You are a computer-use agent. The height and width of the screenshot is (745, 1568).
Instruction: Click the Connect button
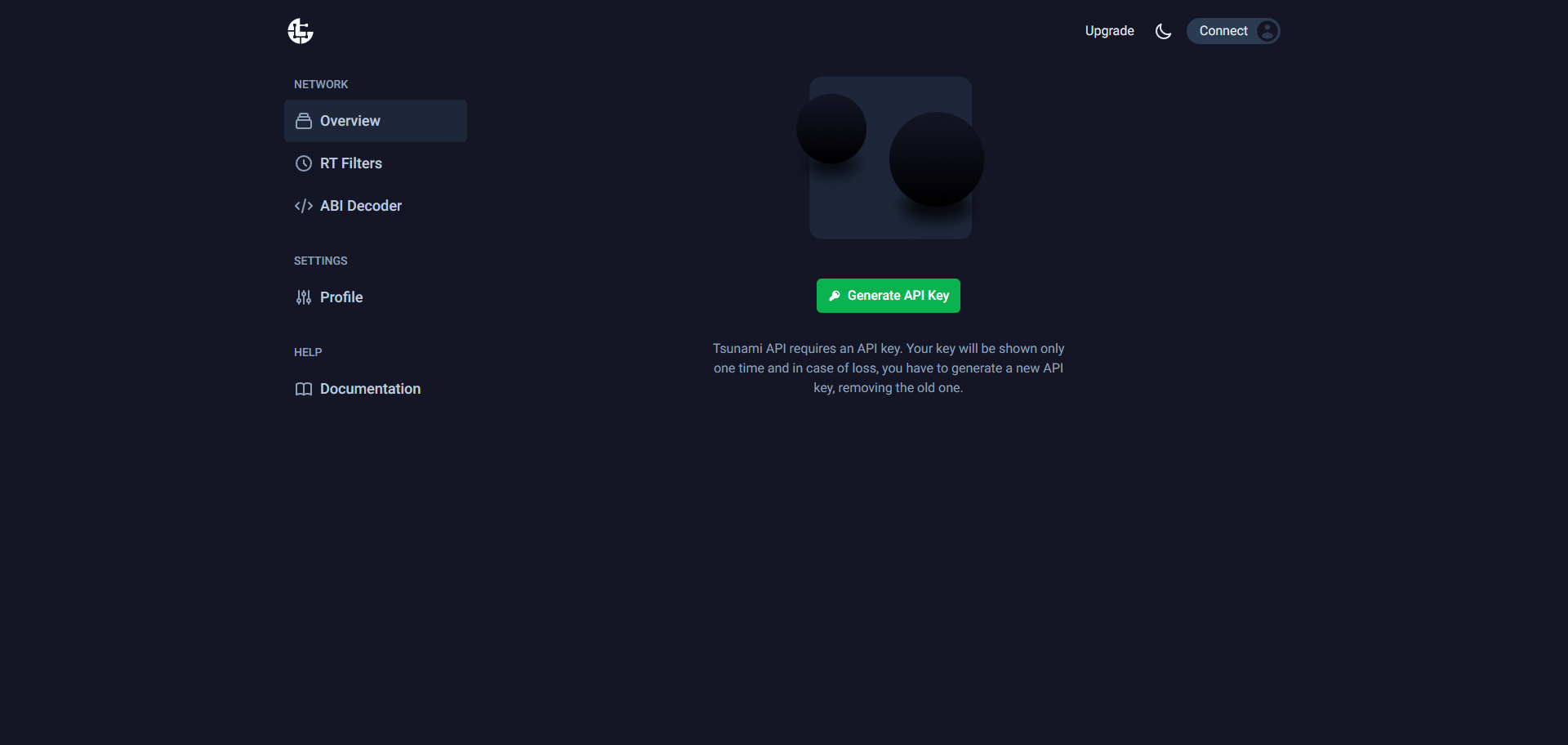point(1233,31)
